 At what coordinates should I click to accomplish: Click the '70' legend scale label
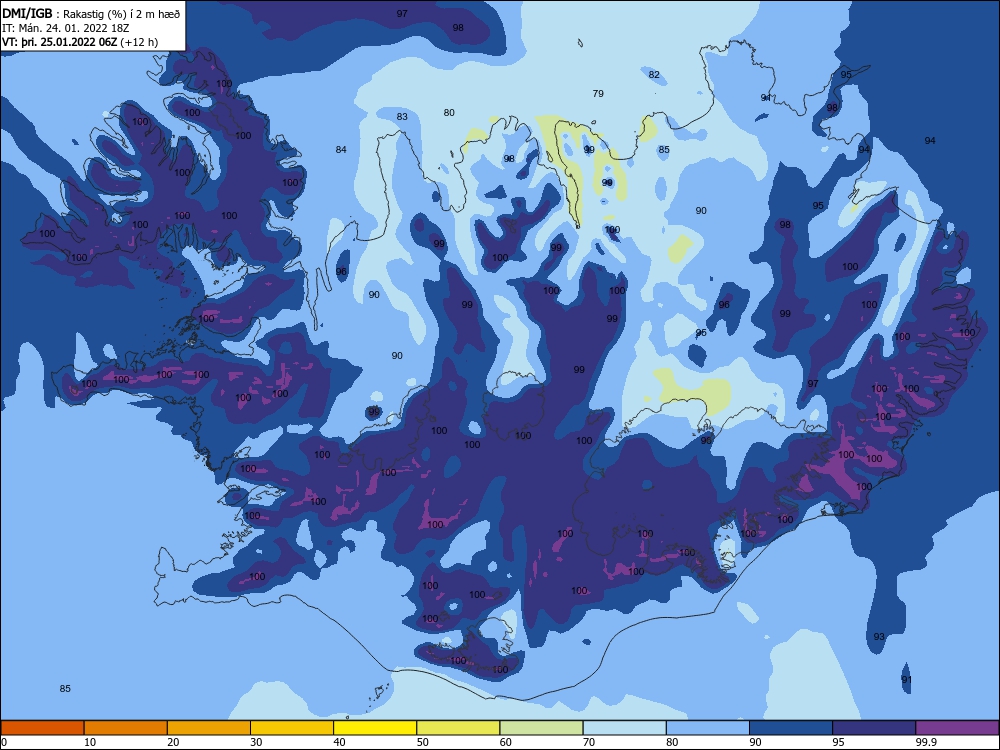589,742
